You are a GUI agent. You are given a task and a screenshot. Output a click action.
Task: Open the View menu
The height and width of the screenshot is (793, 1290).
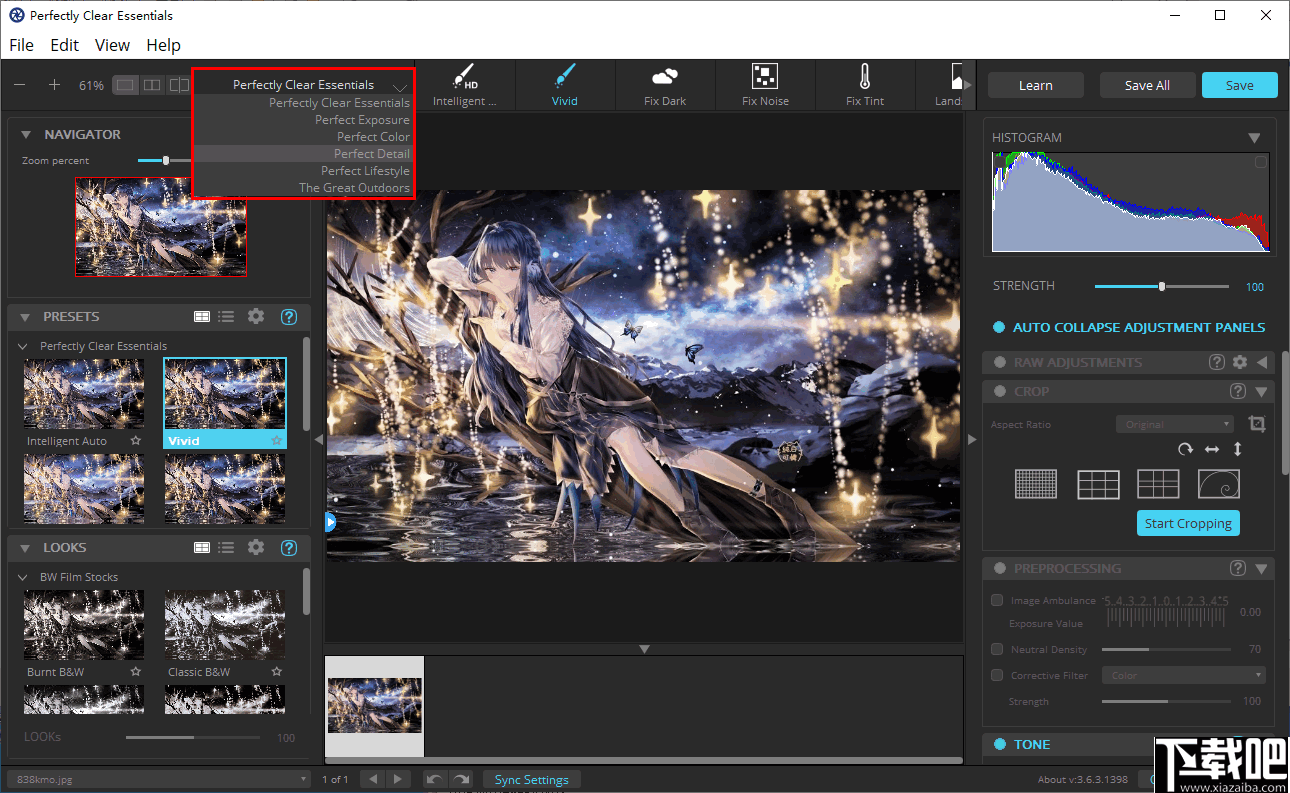[112, 45]
